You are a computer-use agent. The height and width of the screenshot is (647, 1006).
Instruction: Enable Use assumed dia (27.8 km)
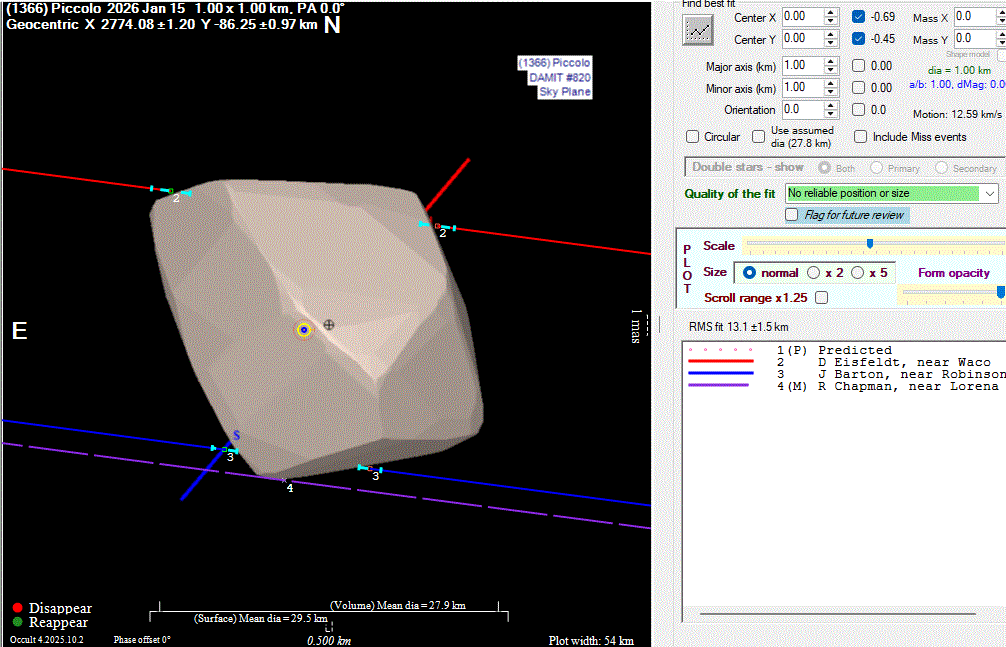coord(759,137)
